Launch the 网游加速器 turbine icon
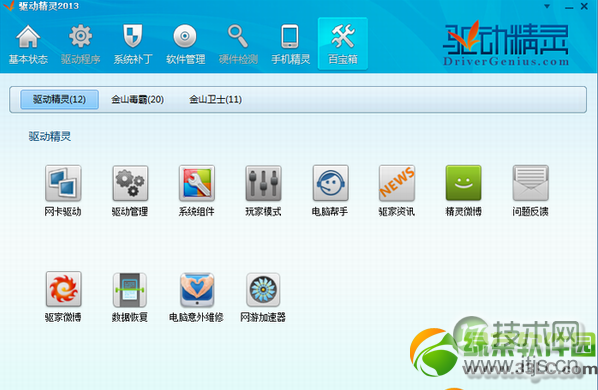Screen dimensions: 598x390 [263, 289]
